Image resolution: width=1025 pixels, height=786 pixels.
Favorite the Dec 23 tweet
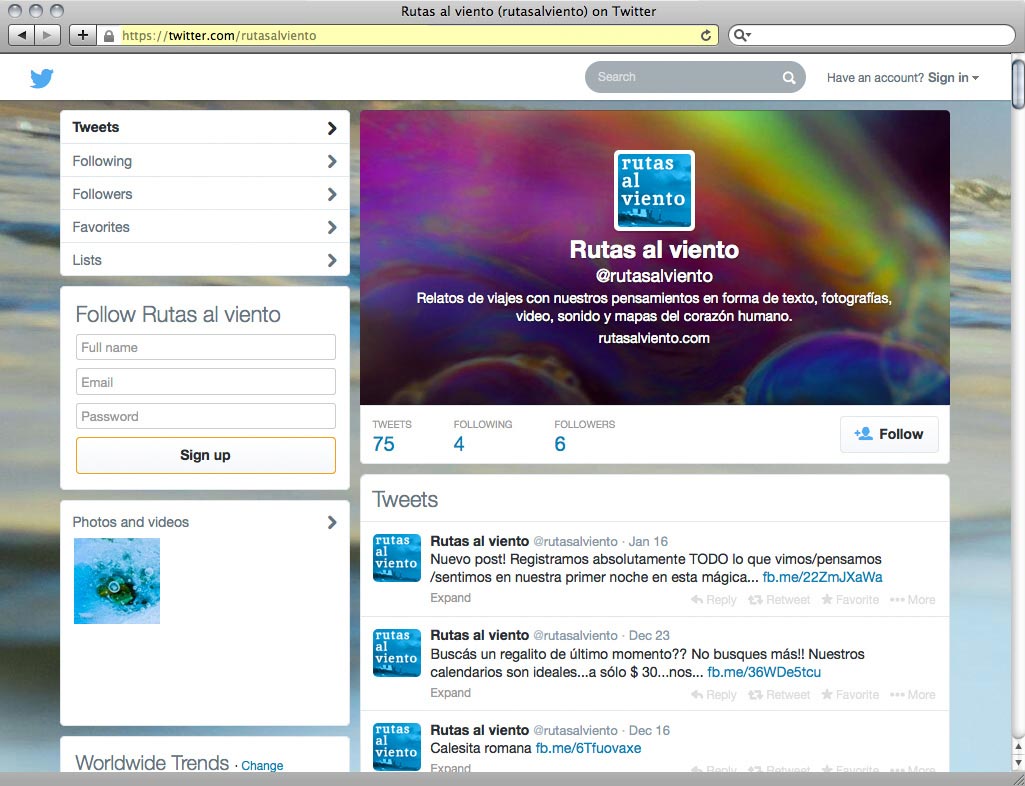pyautogui.click(x=850, y=694)
